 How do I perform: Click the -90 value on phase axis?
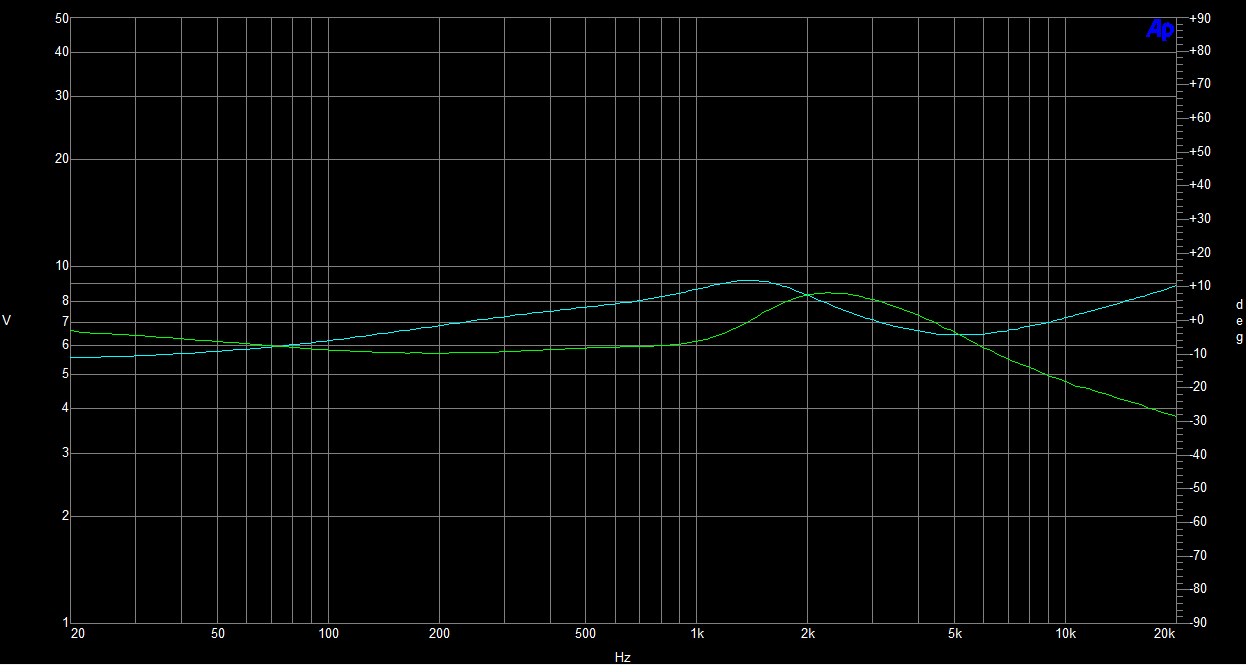(1196, 622)
